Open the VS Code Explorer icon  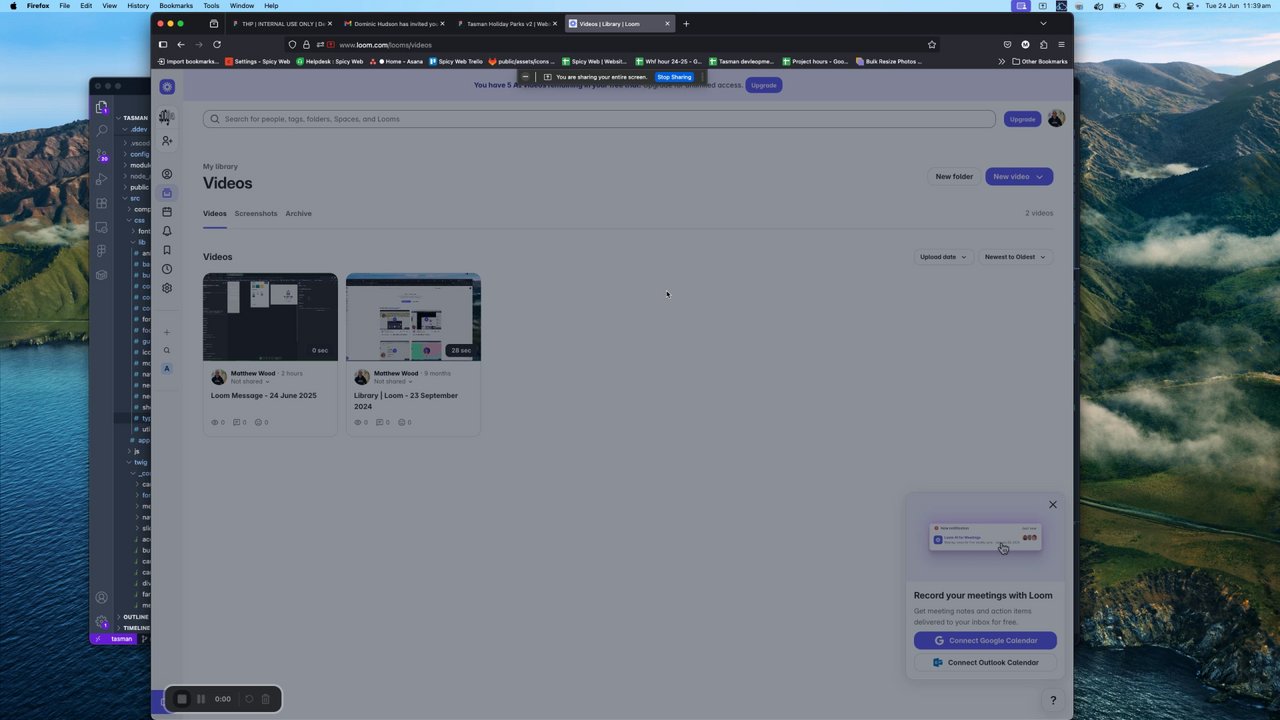pyautogui.click(x=102, y=107)
